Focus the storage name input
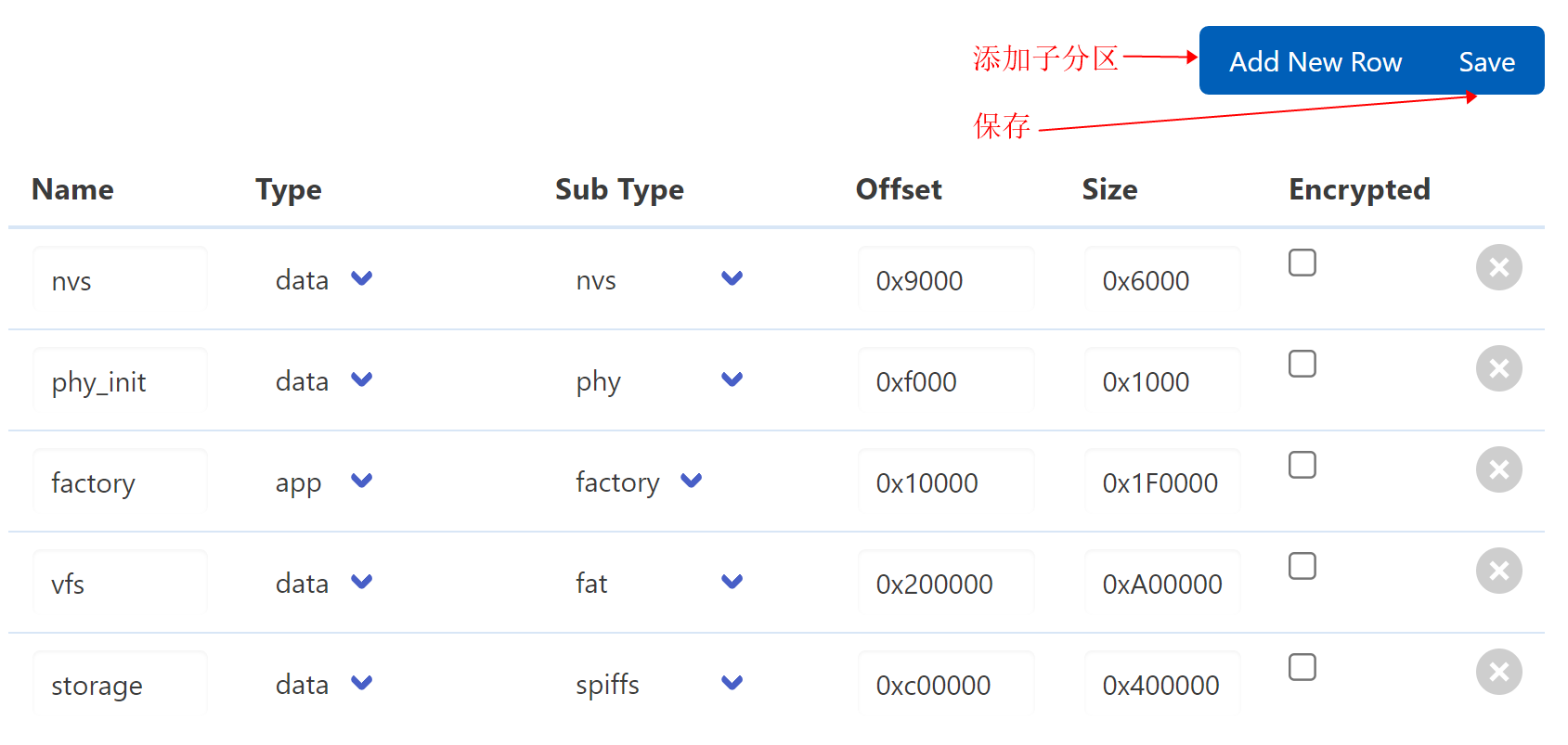This screenshot has height=745, width=1568. [x=120, y=685]
